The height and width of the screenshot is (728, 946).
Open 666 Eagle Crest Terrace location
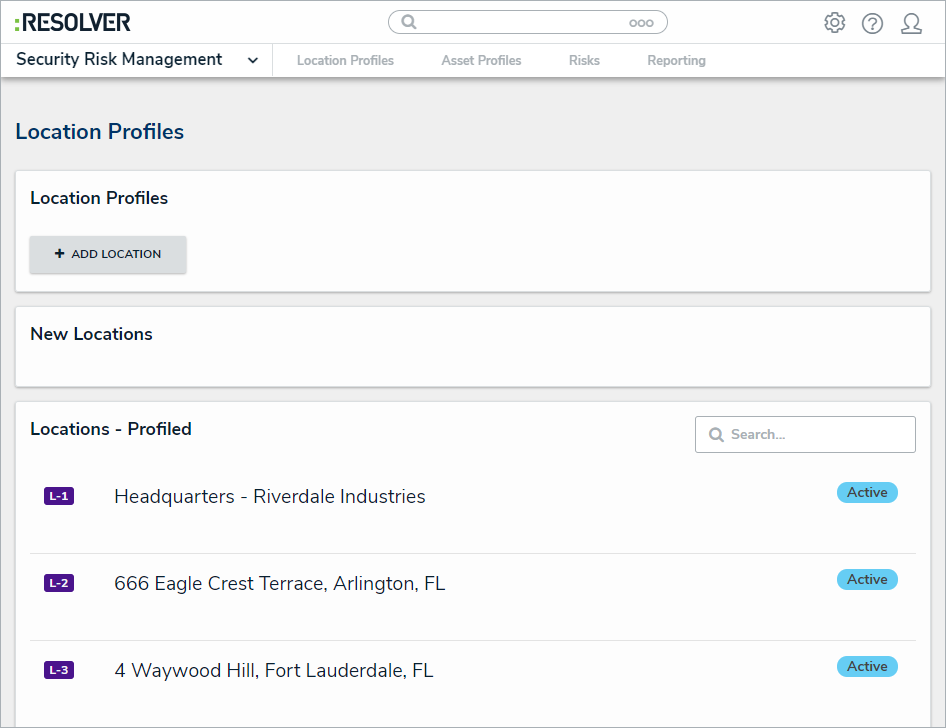tap(280, 584)
